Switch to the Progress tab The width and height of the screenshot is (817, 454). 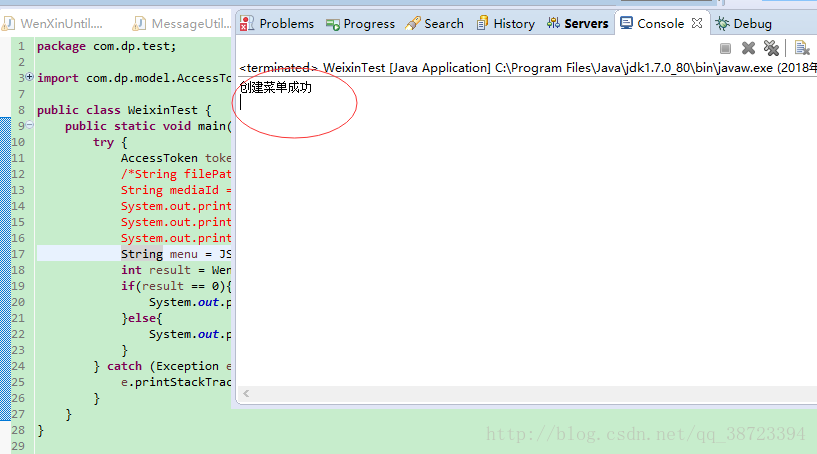pyautogui.click(x=361, y=23)
